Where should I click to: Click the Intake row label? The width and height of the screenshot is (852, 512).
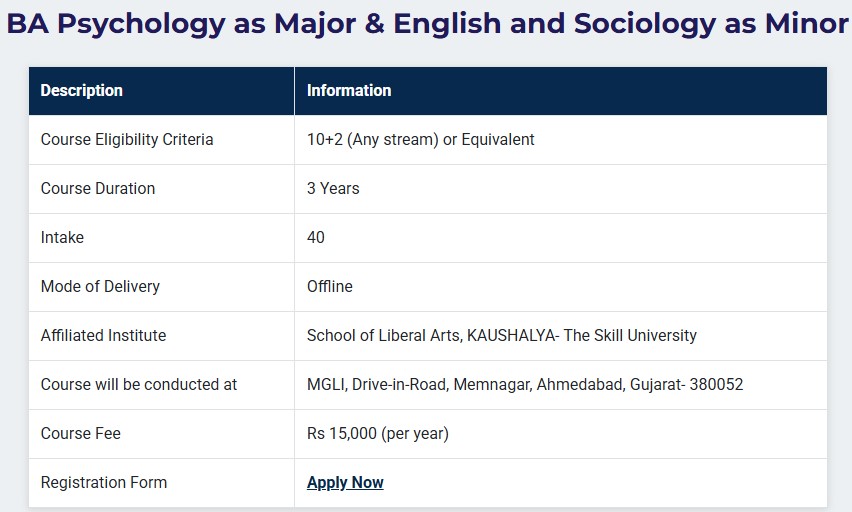click(62, 238)
